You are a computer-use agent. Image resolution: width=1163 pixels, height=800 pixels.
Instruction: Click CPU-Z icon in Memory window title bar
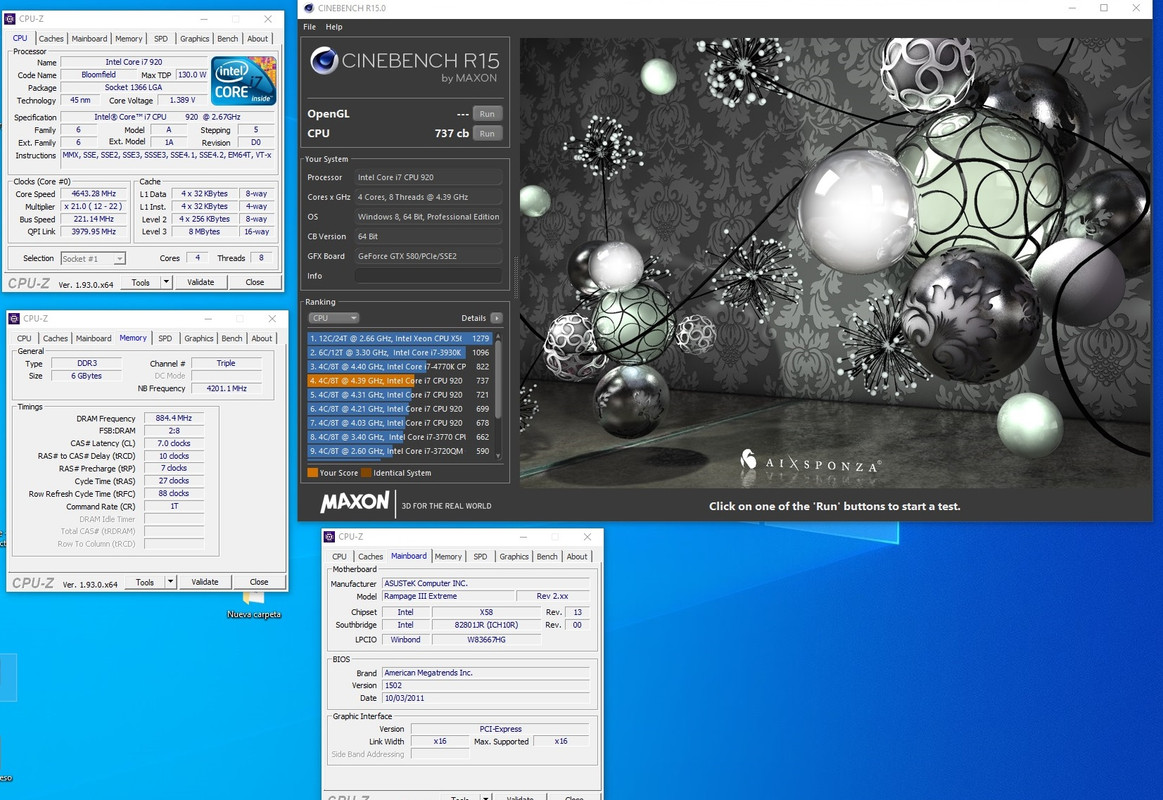14,318
